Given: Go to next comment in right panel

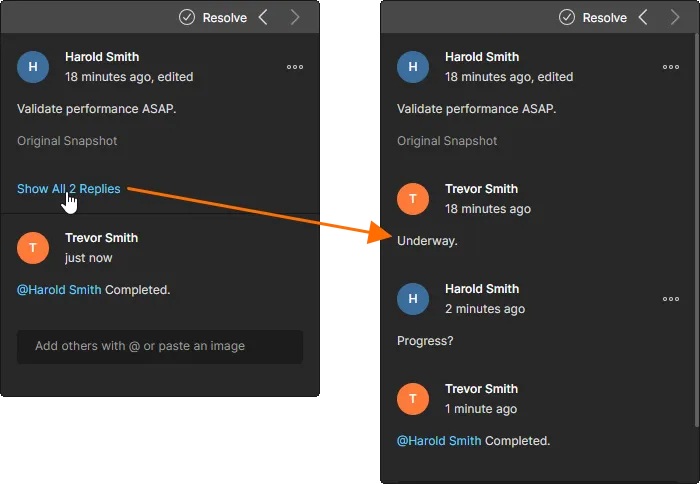Looking at the screenshot, I should tap(674, 17).
